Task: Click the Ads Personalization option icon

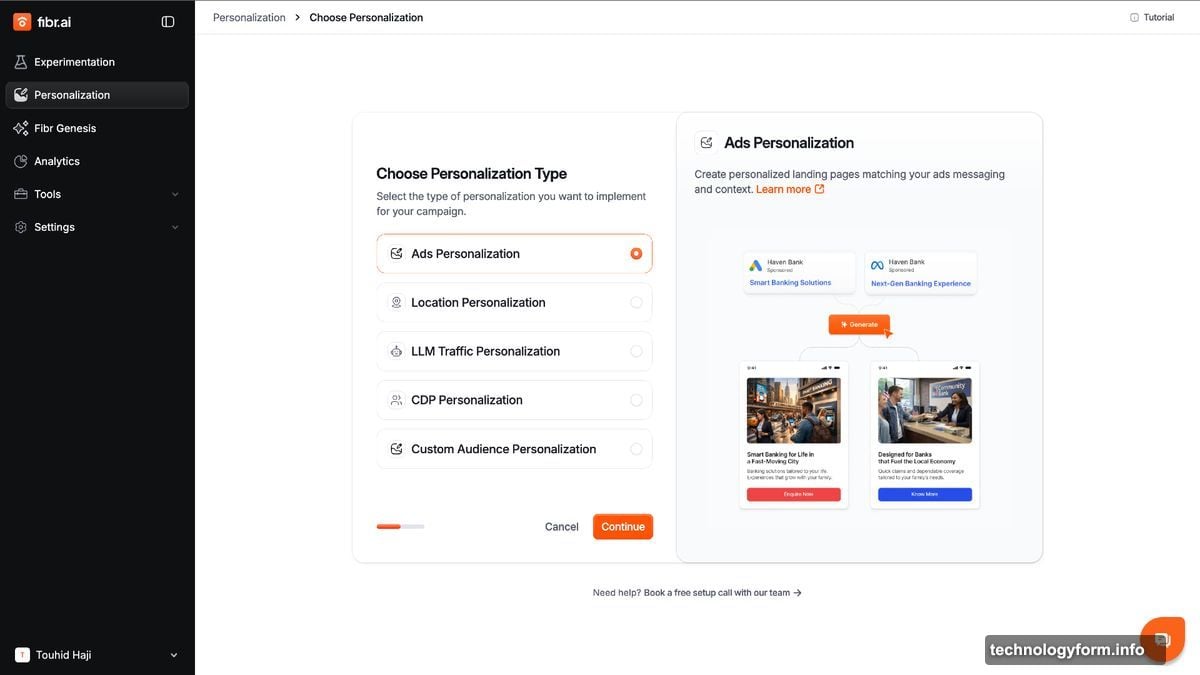Action: pos(396,254)
